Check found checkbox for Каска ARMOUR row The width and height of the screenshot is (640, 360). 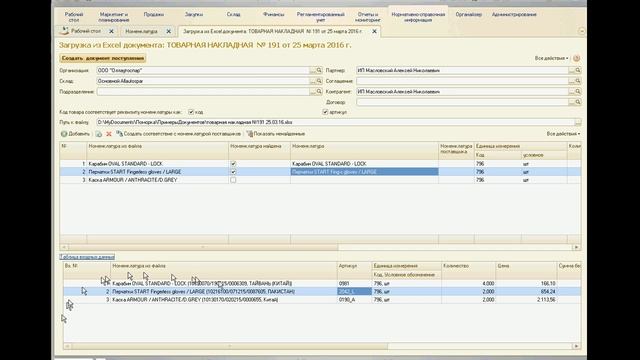coord(233,180)
